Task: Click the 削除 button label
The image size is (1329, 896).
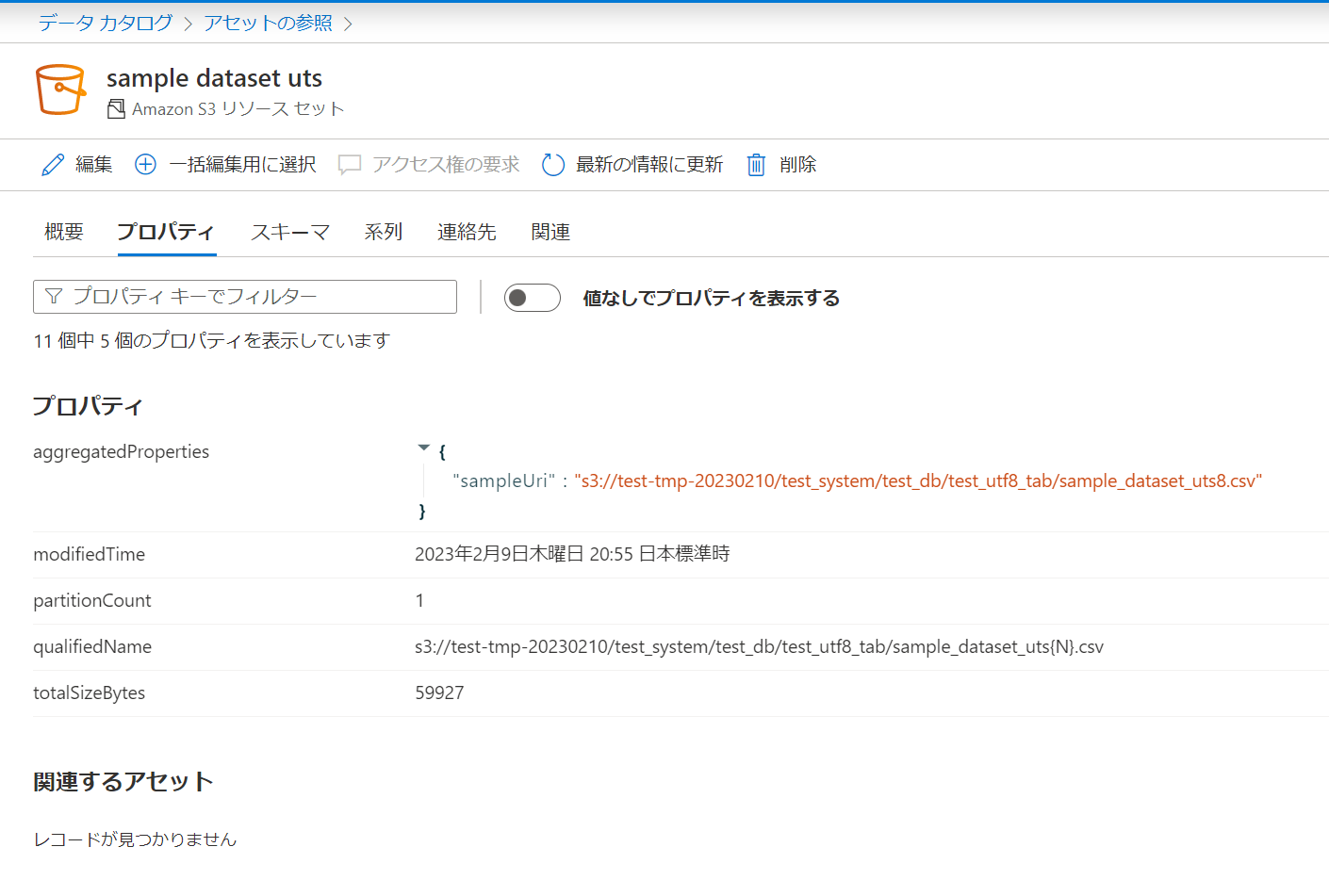Action: coord(797,165)
